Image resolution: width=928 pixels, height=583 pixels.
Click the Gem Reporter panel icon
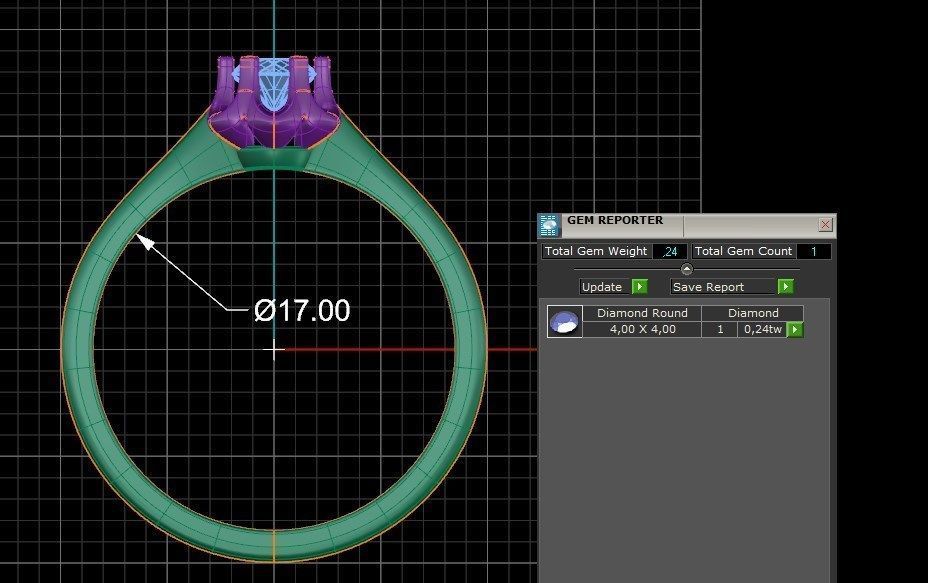coord(549,226)
